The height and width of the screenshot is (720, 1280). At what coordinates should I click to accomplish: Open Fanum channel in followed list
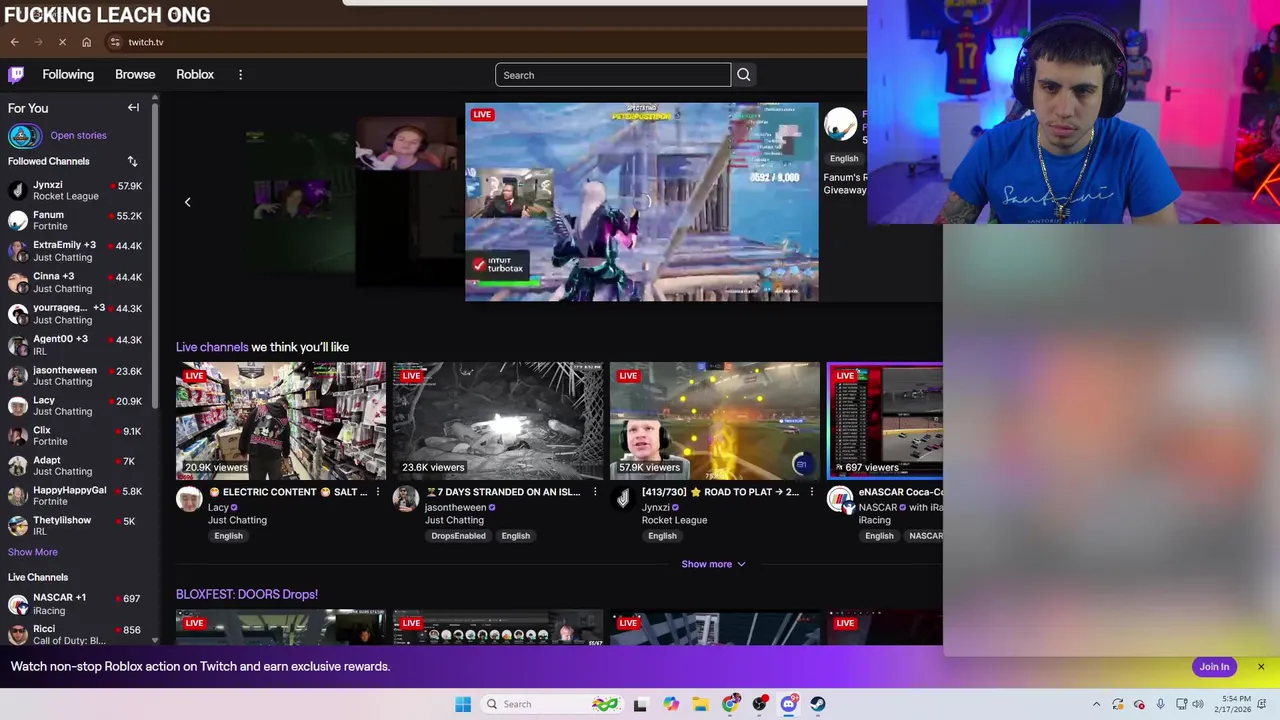coord(76,221)
